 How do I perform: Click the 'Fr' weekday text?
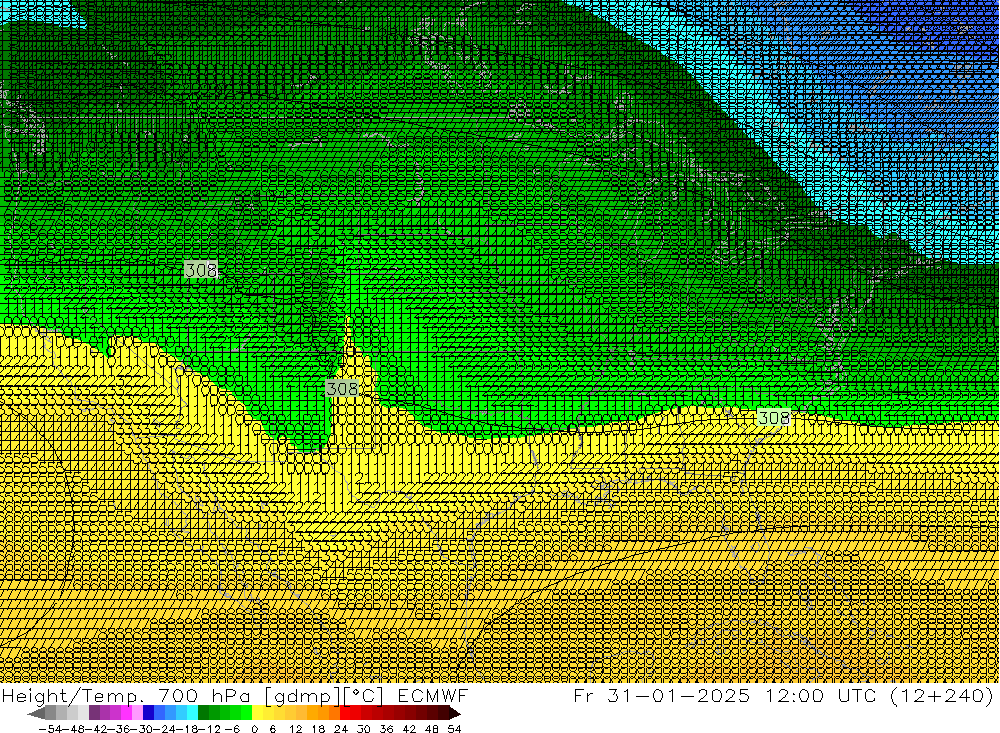point(584,695)
